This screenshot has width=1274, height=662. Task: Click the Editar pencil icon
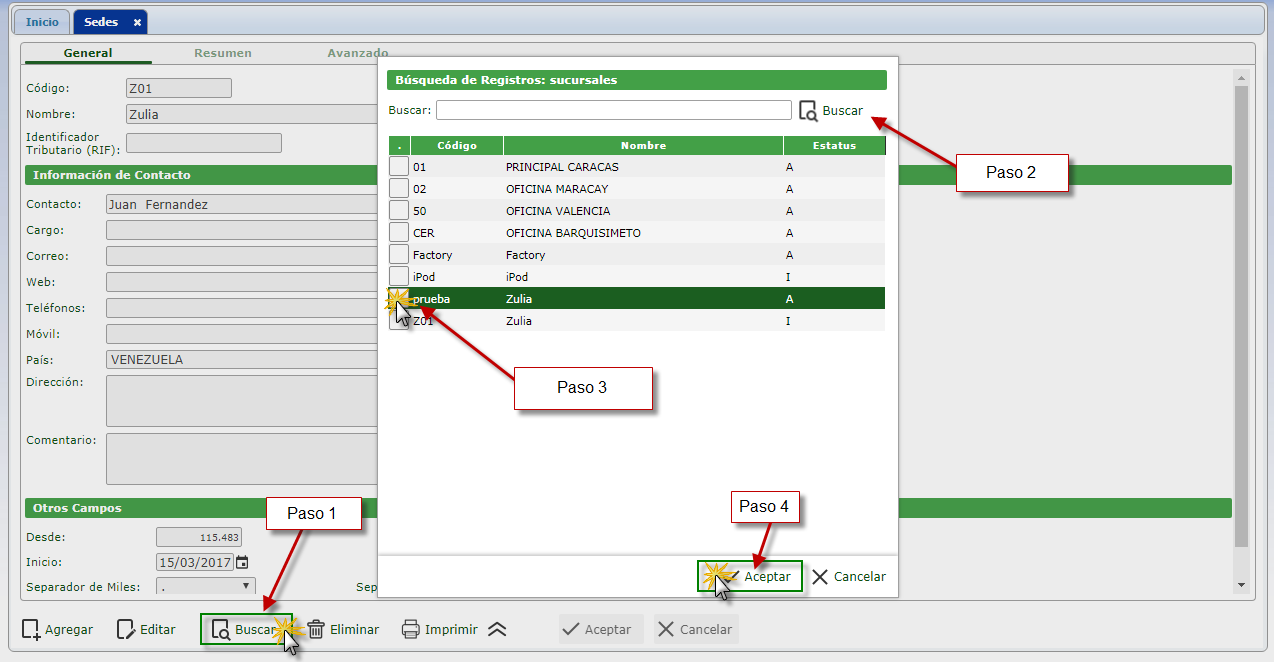(x=126, y=629)
